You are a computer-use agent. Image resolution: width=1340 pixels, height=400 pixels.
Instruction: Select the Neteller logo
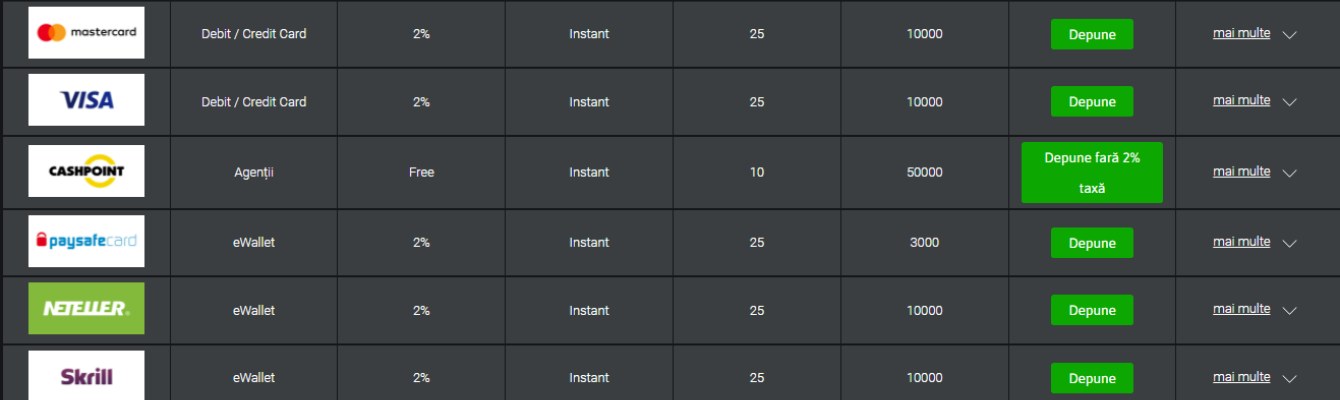pos(86,309)
